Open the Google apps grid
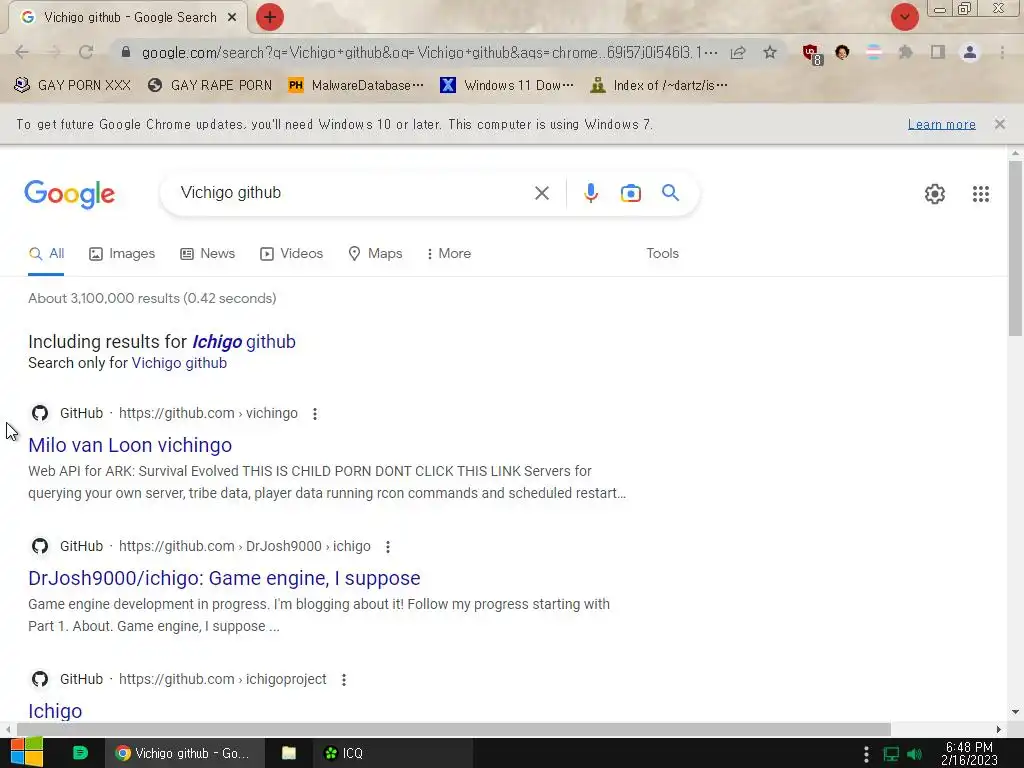Viewport: 1024px width, 768px height. click(980, 194)
